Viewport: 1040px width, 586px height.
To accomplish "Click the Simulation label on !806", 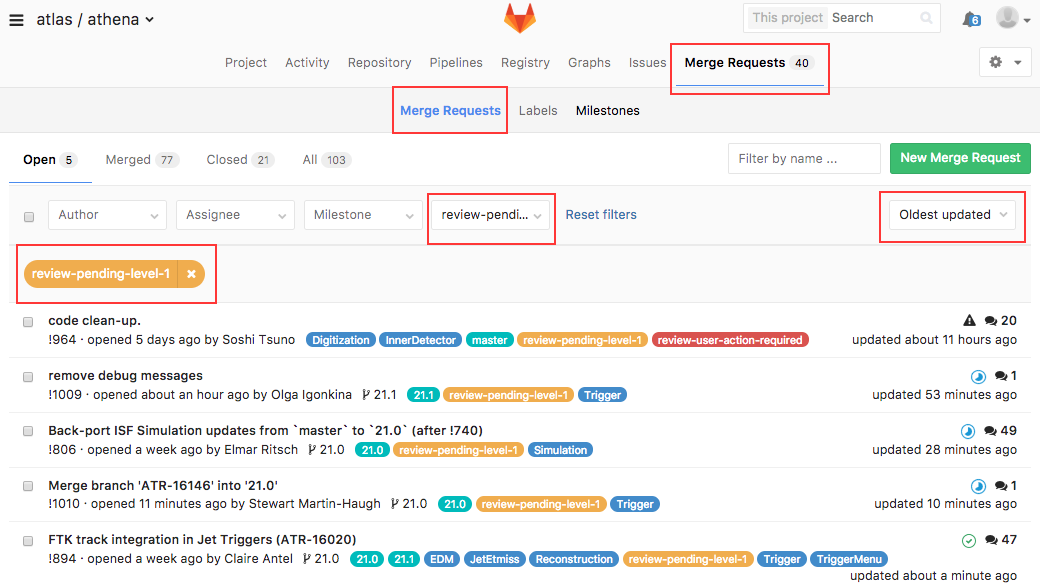I will point(560,450).
